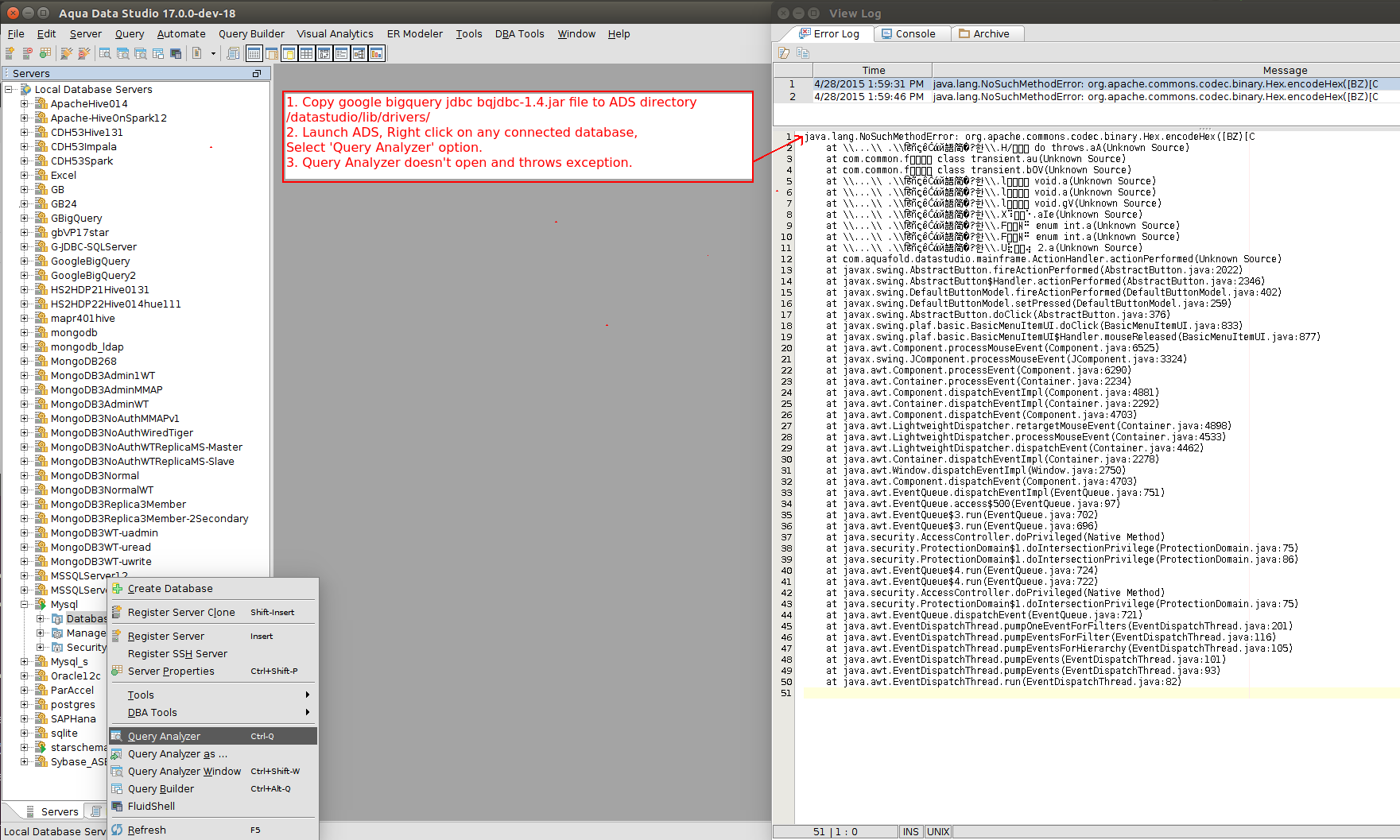
Task: Choose Refresh from the context menu
Action: (x=213, y=830)
